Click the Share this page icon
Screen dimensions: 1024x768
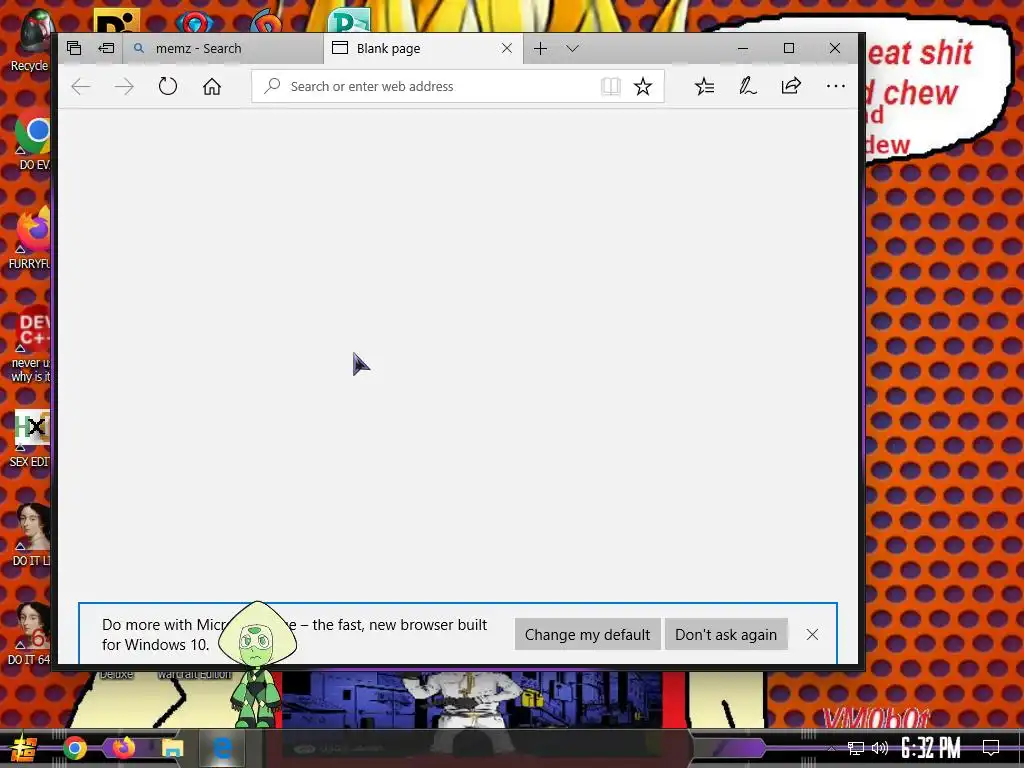(791, 86)
